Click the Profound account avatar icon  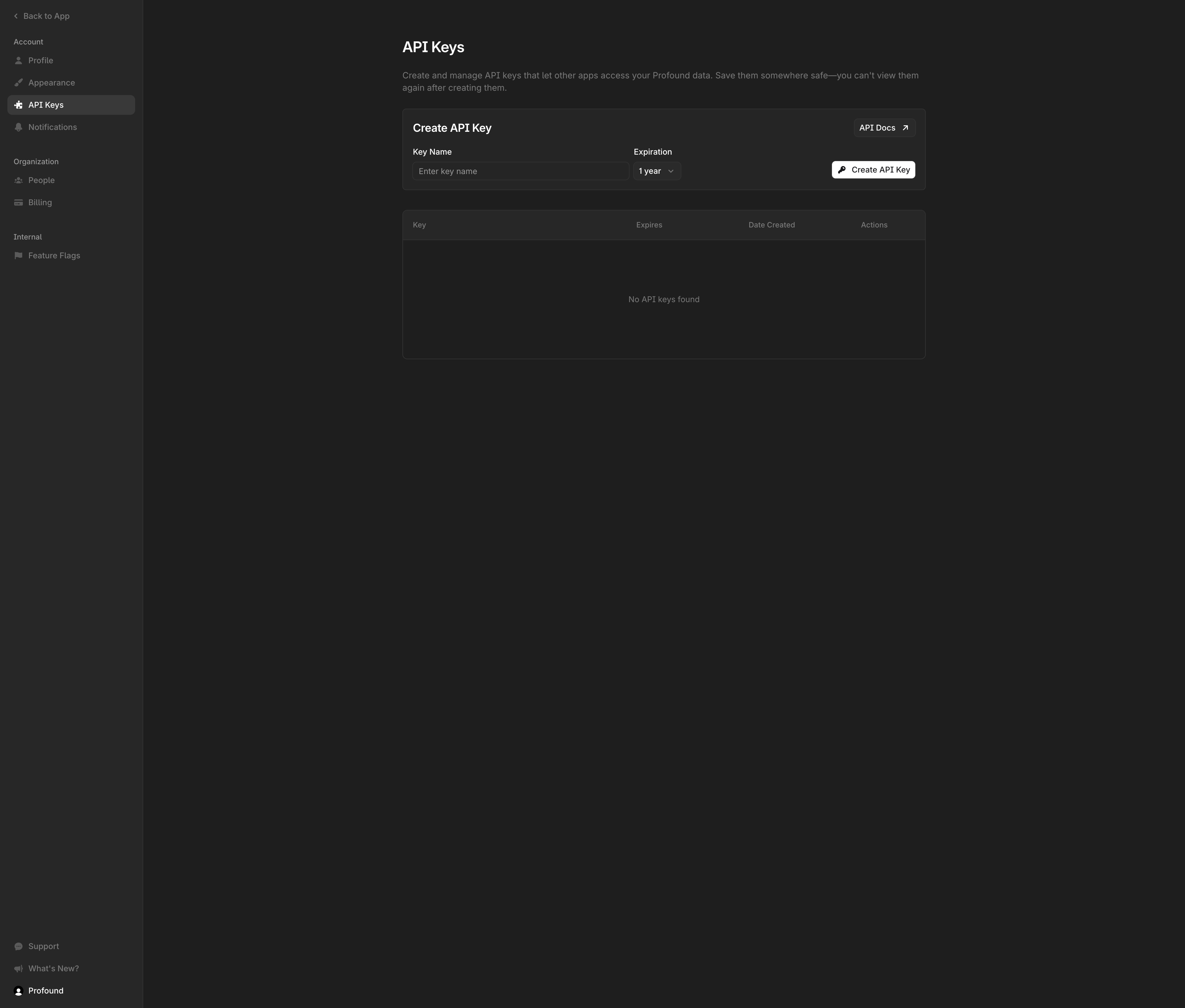click(19, 990)
